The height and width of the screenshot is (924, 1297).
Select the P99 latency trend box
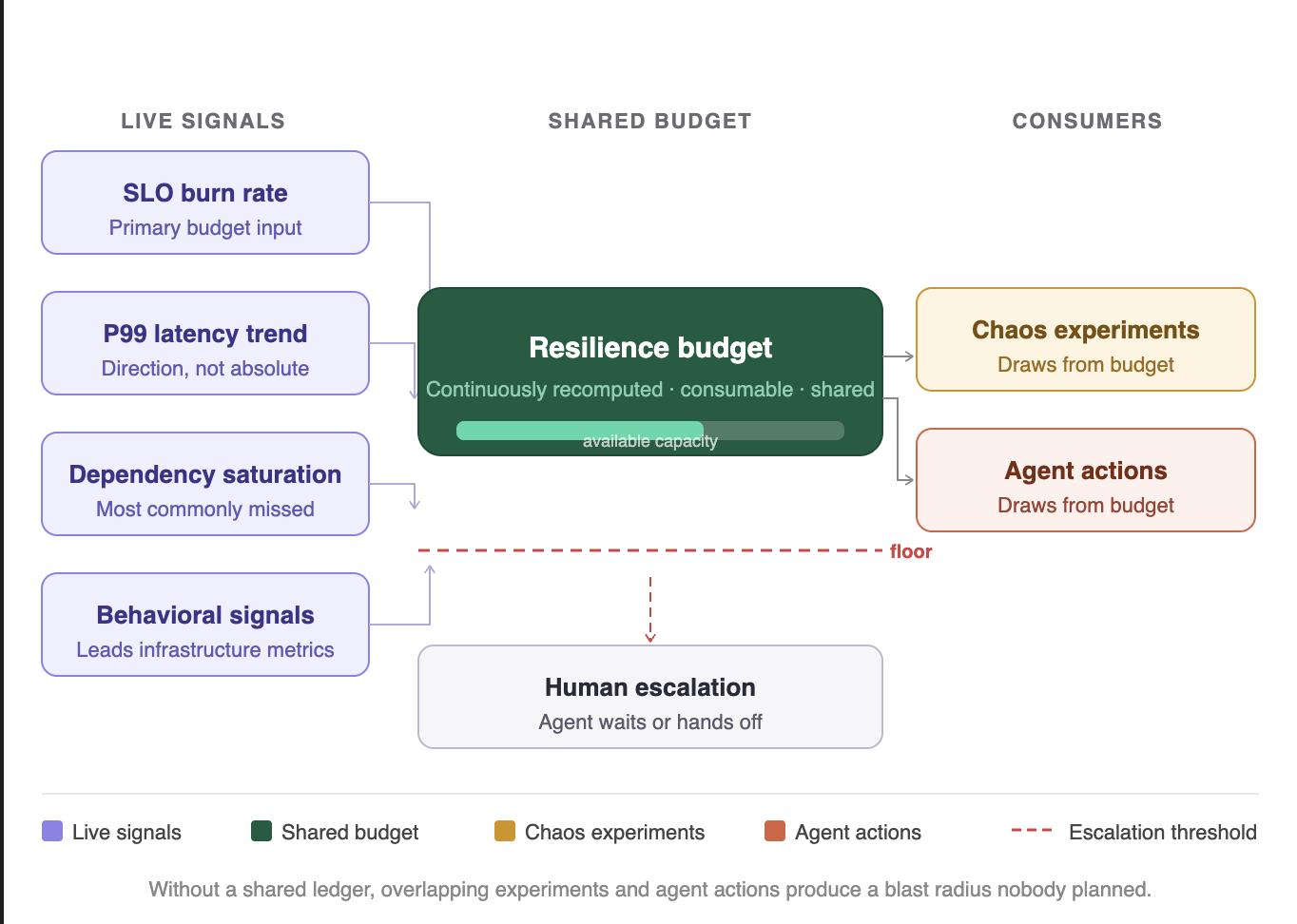click(205, 343)
